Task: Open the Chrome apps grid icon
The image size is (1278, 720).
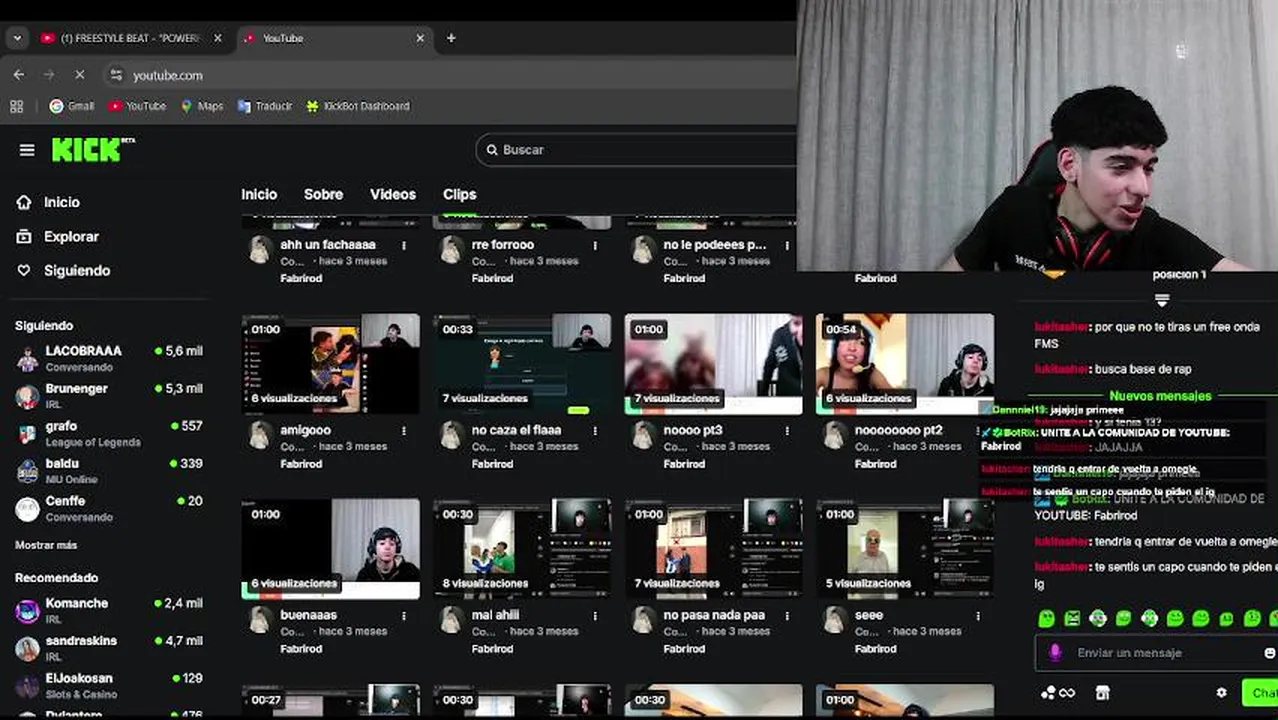Action: tap(16, 106)
